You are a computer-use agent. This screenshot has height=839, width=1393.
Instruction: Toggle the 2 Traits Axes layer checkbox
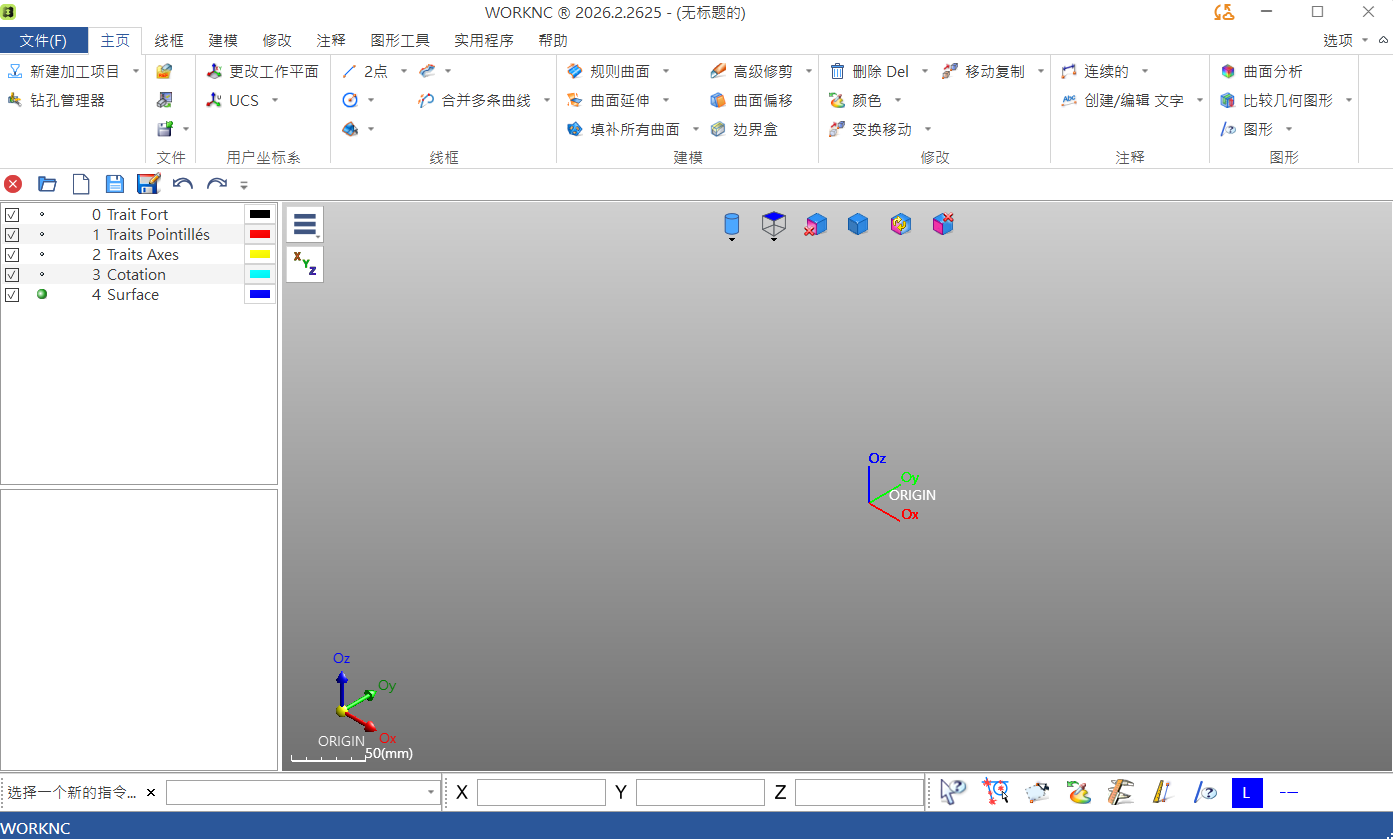pos(12,255)
